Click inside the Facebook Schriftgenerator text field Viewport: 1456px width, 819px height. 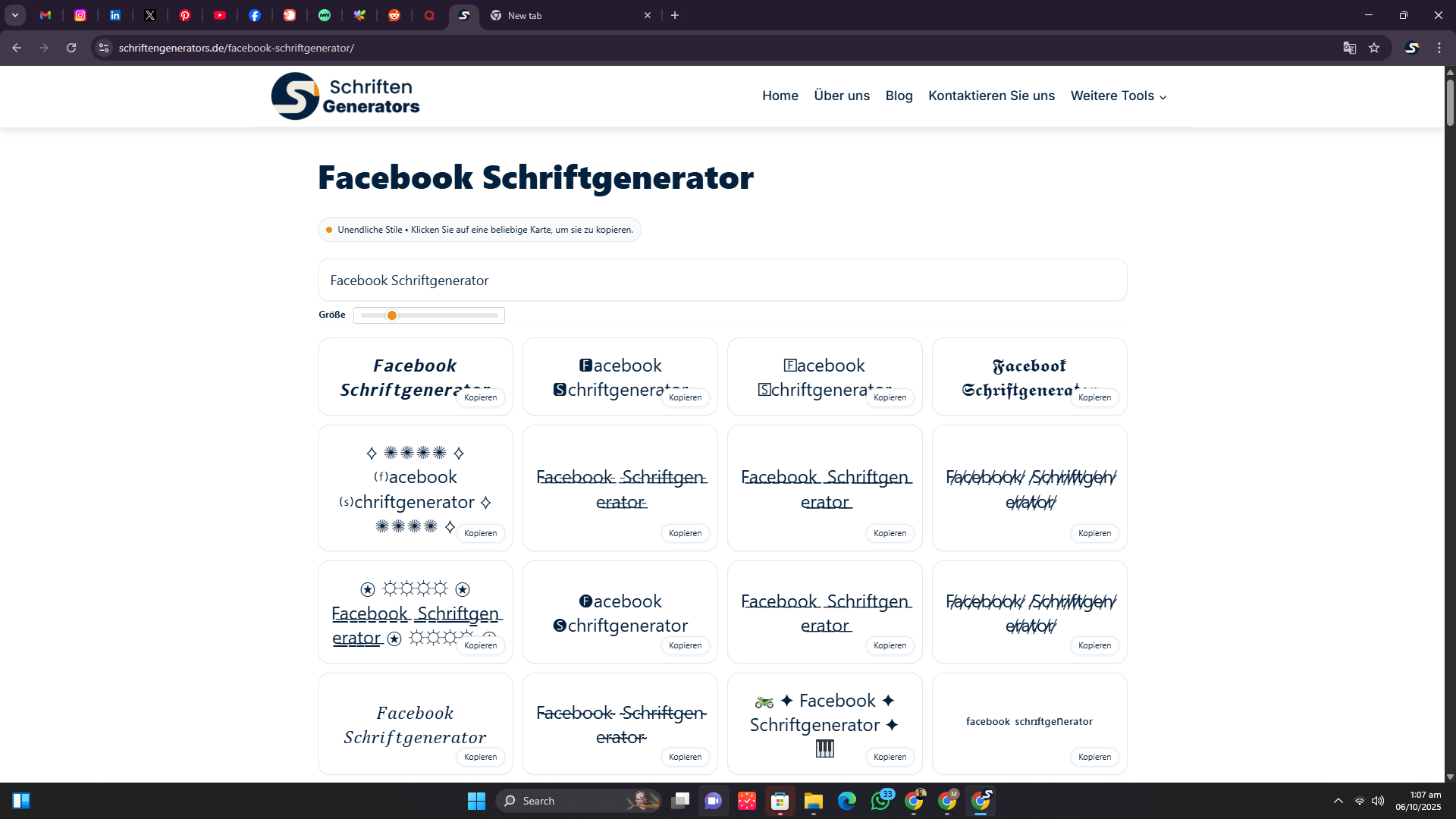(722, 280)
